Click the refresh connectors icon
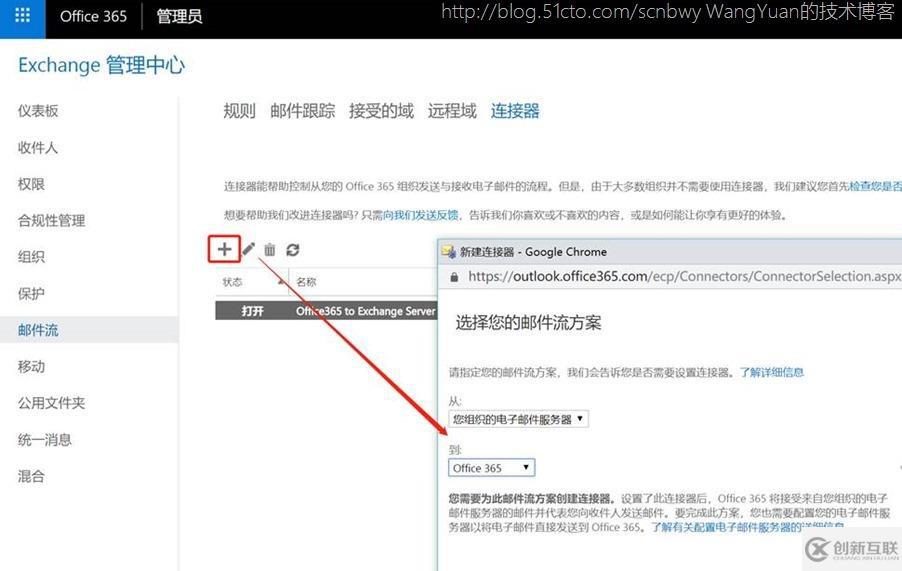 pos(293,250)
